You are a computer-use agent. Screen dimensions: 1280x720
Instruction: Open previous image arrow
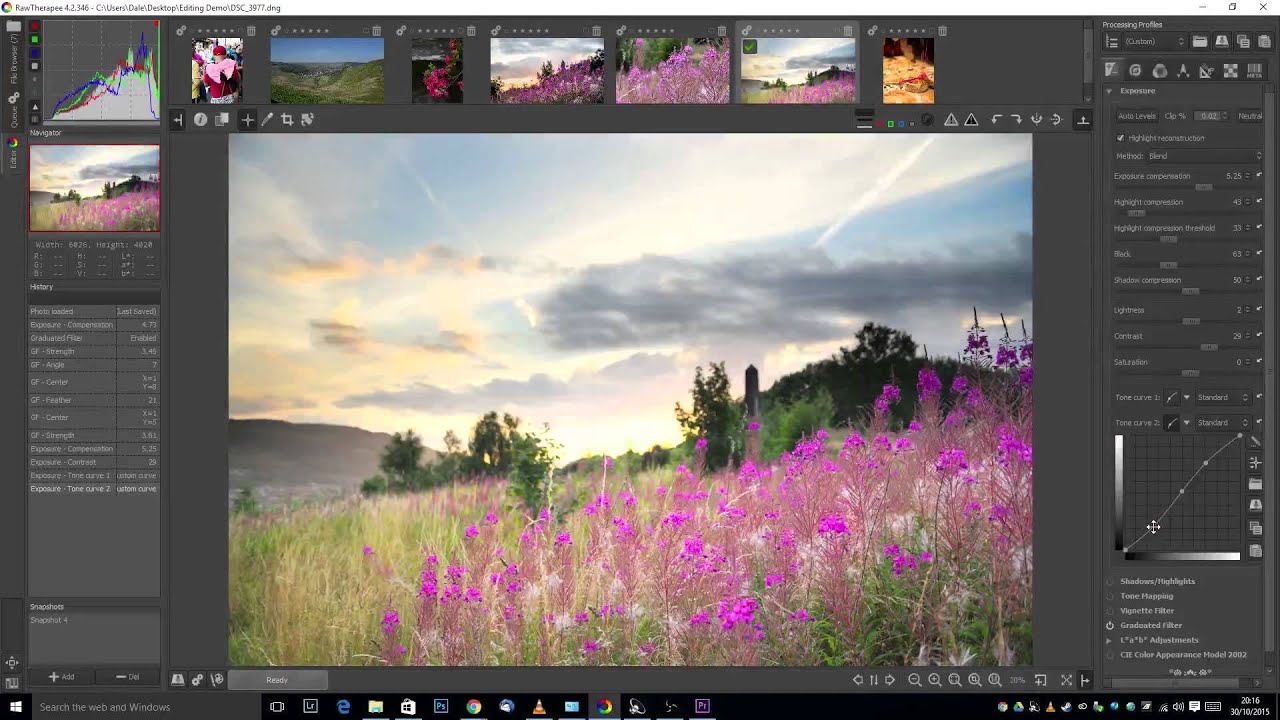[857, 680]
